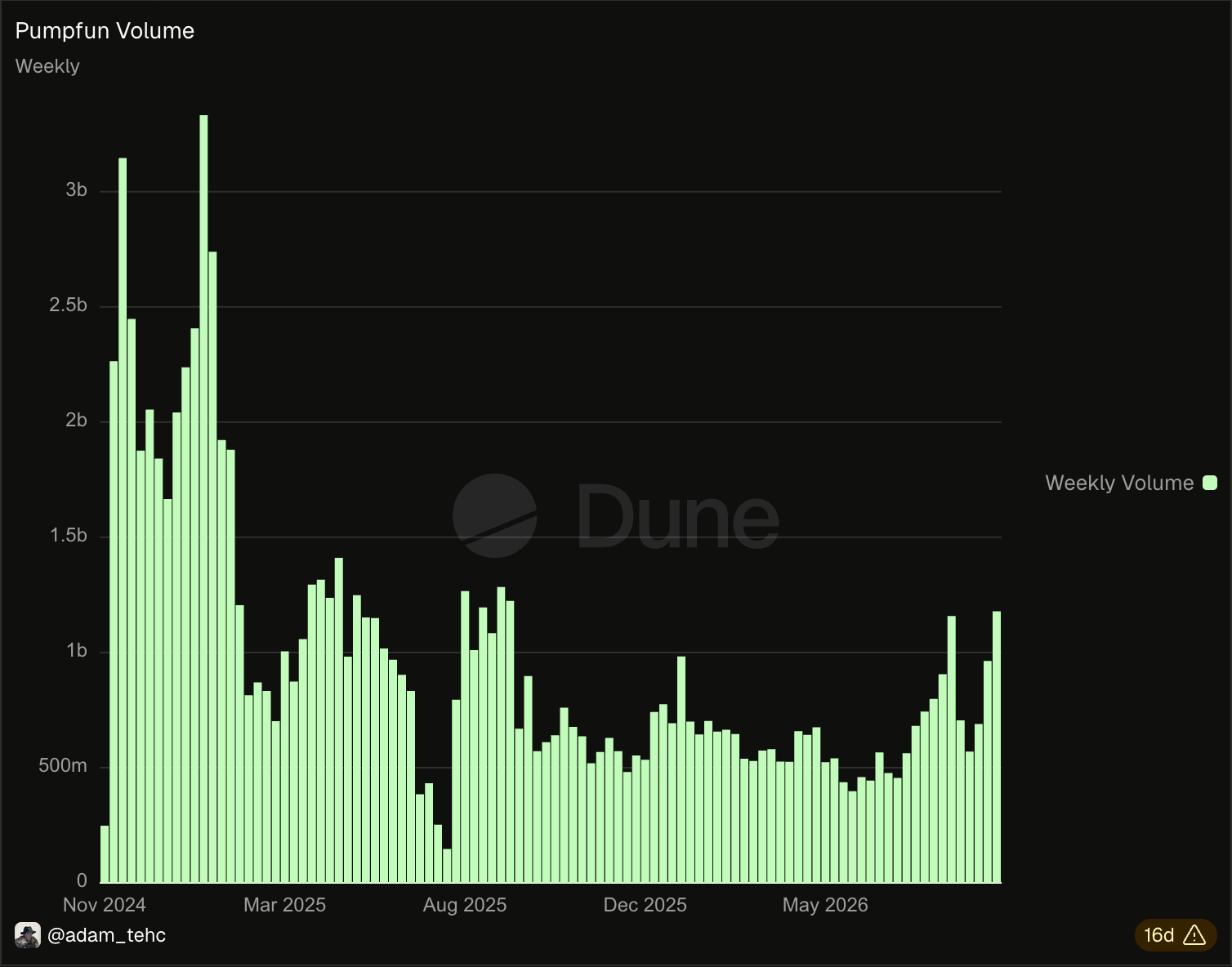Screen dimensions: 1232x967
Task: Click the tallest bar above 3b
Action: click(x=204, y=499)
